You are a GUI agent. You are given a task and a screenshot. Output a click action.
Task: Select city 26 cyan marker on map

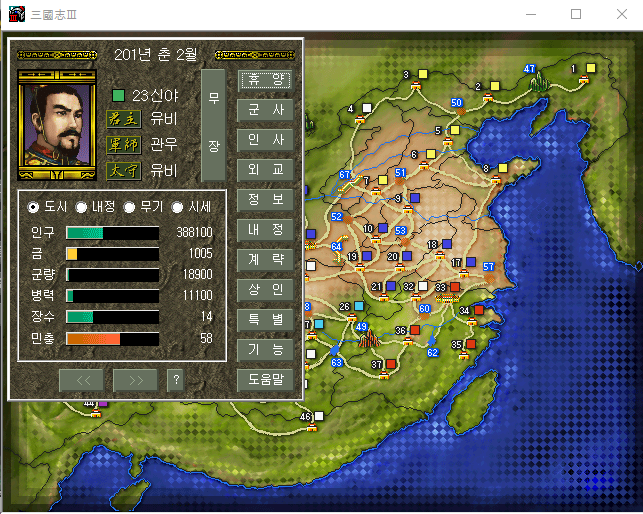tap(359, 306)
